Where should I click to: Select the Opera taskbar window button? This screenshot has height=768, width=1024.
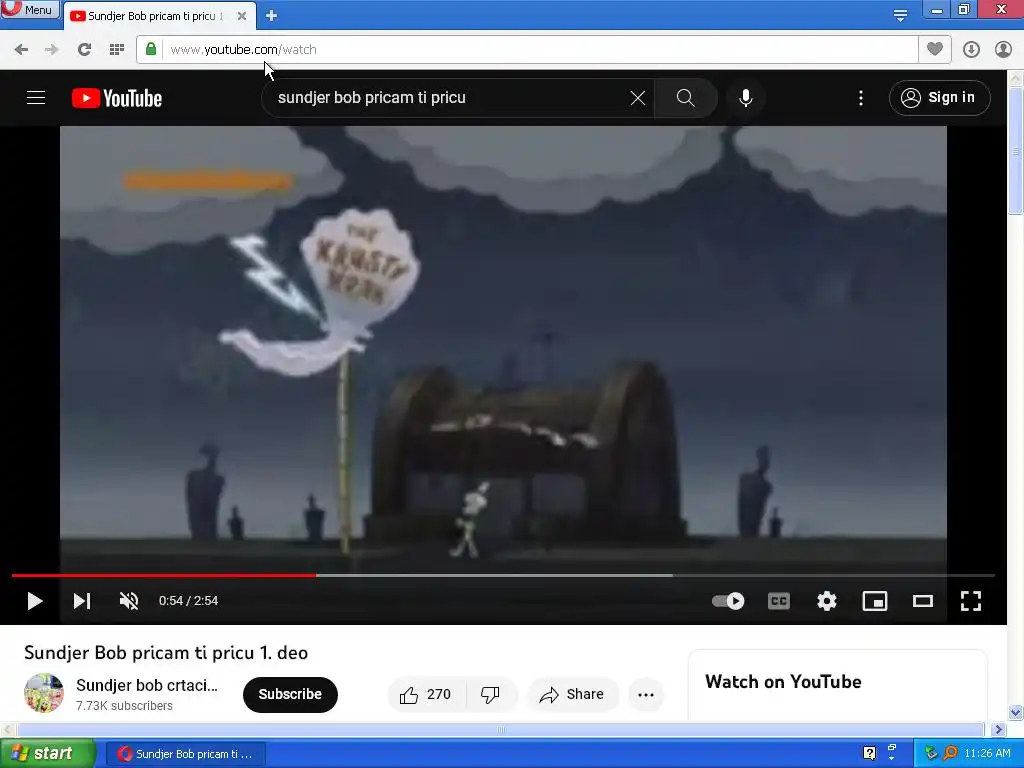pyautogui.click(x=185, y=754)
